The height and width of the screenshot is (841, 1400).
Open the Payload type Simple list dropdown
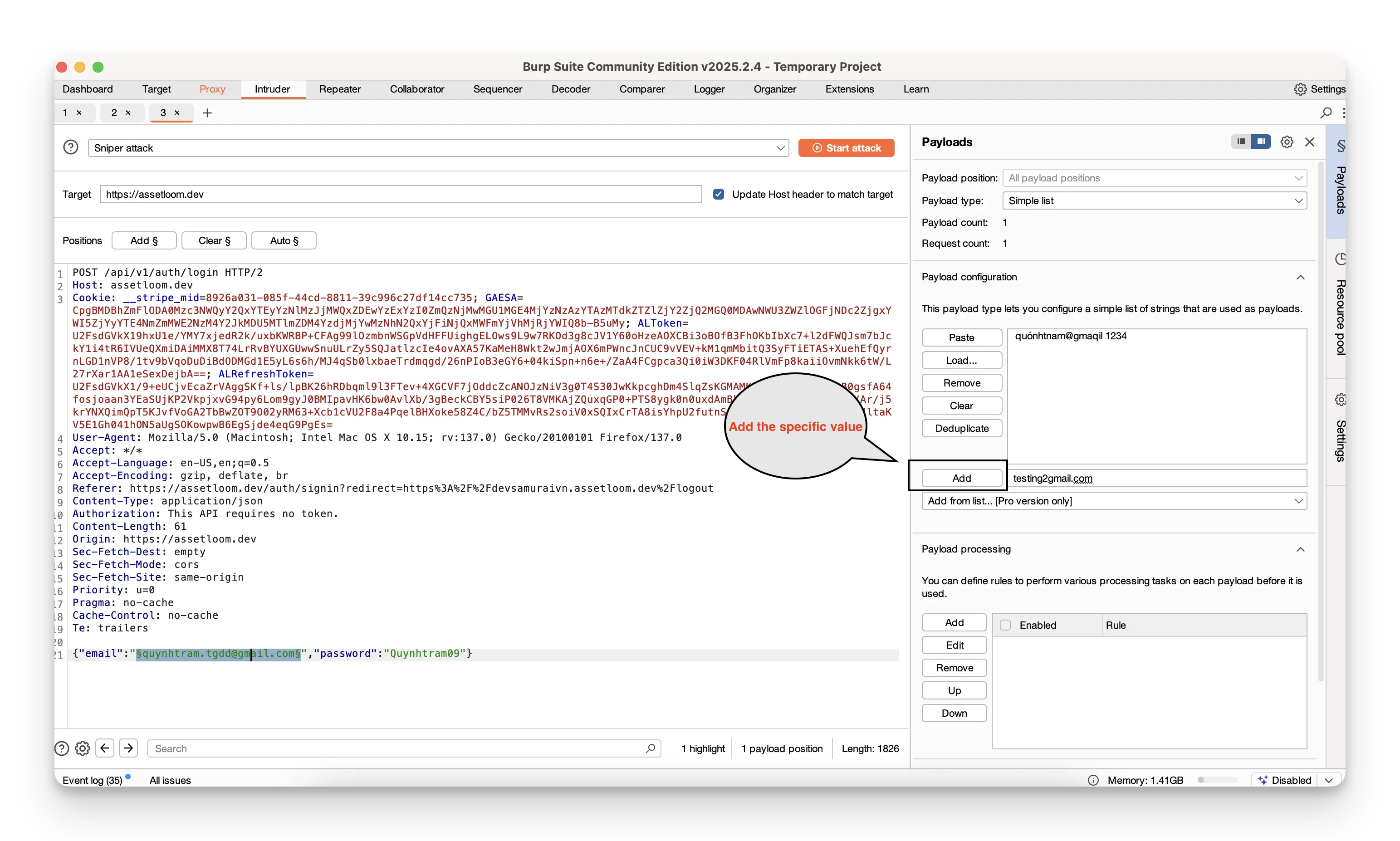click(1154, 200)
